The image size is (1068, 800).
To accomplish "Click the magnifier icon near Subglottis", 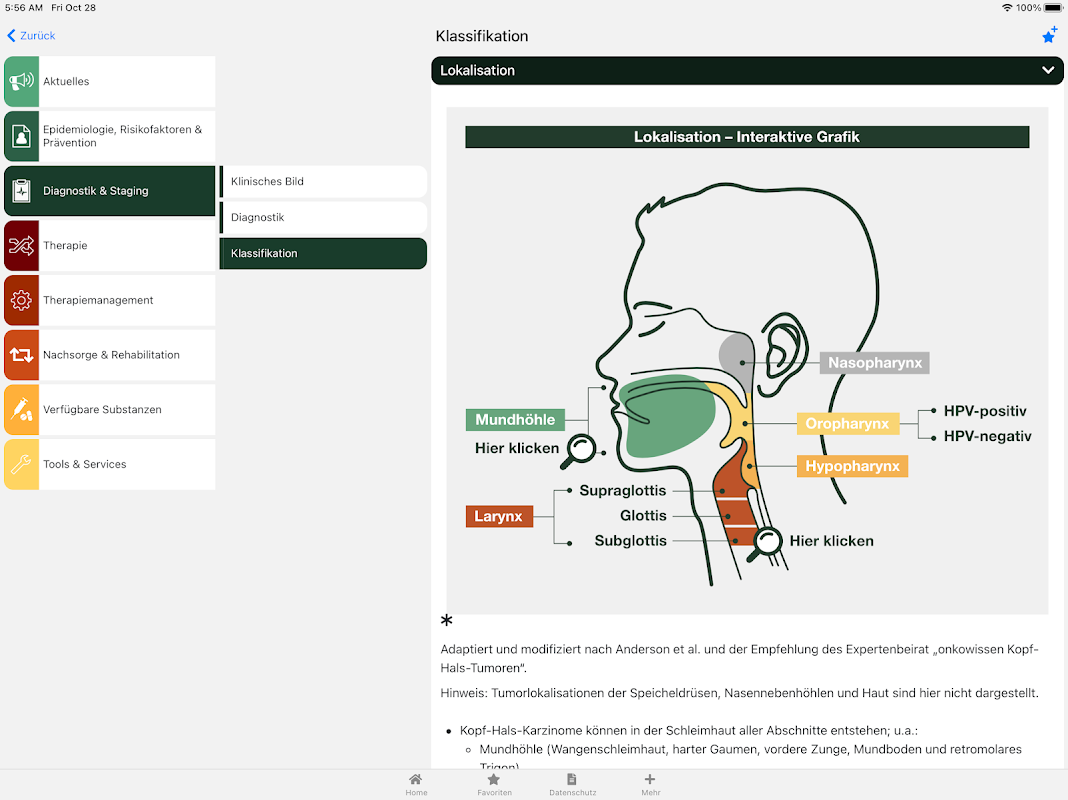I will pos(764,545).
